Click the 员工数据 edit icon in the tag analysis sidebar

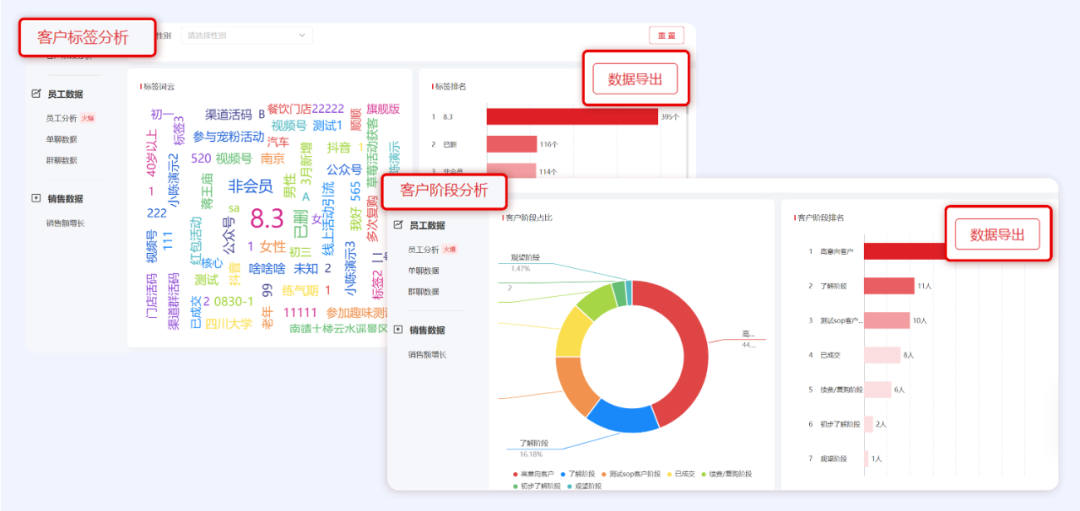click(x=37, y=94)
